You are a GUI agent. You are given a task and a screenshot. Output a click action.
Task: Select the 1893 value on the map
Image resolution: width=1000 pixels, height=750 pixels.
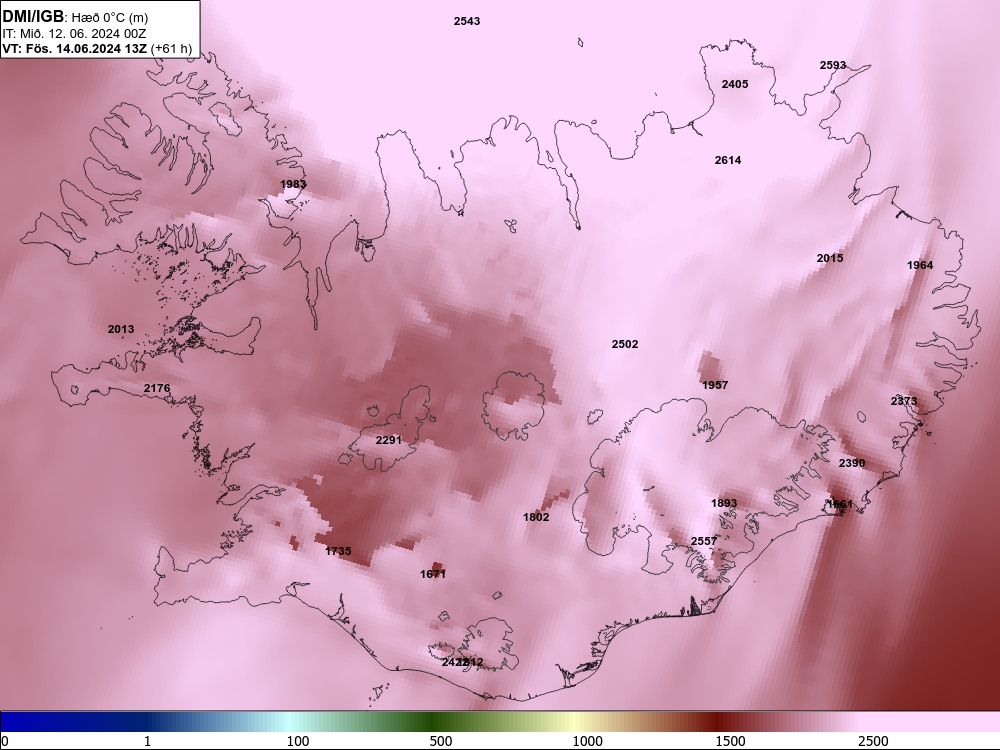click(x=724, y=504)
